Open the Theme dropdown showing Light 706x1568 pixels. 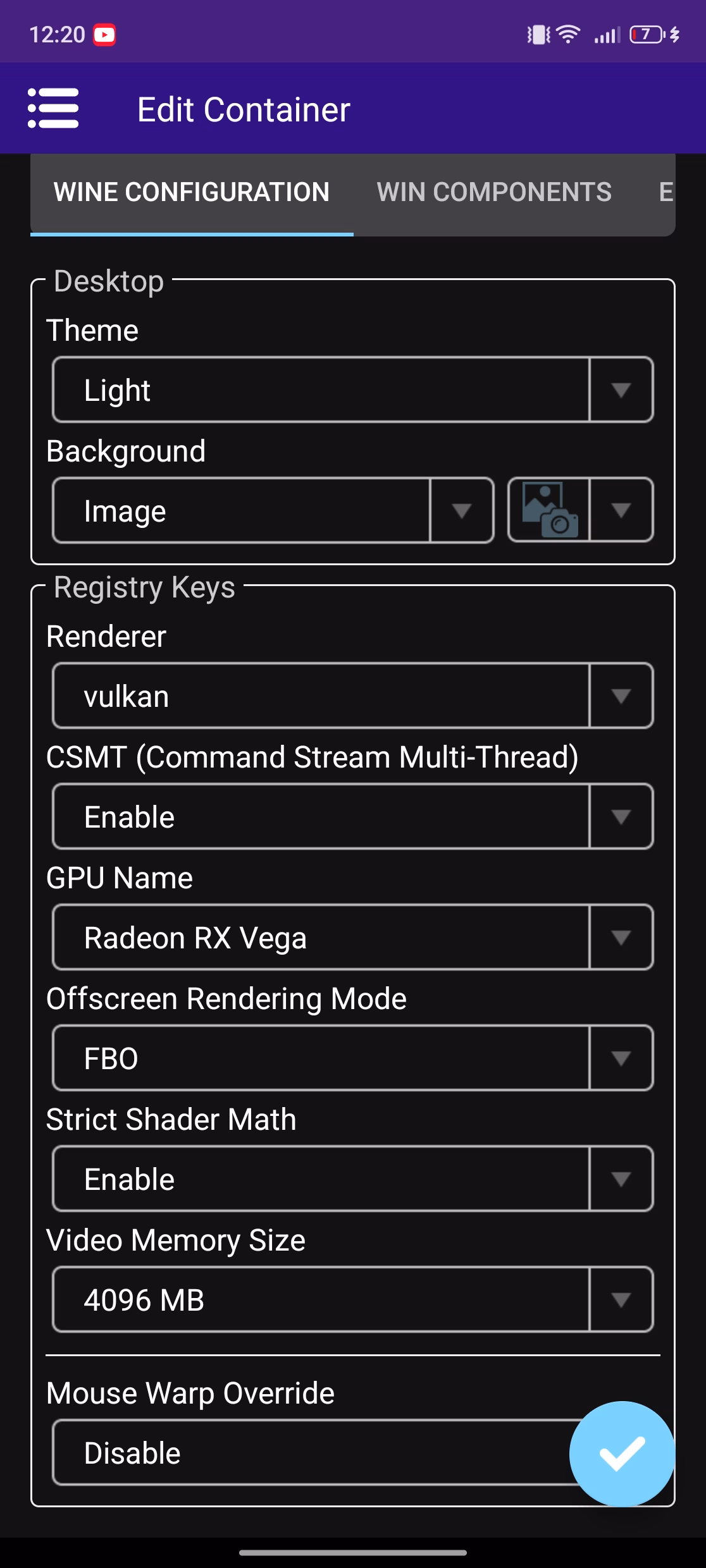coord(352,389)
